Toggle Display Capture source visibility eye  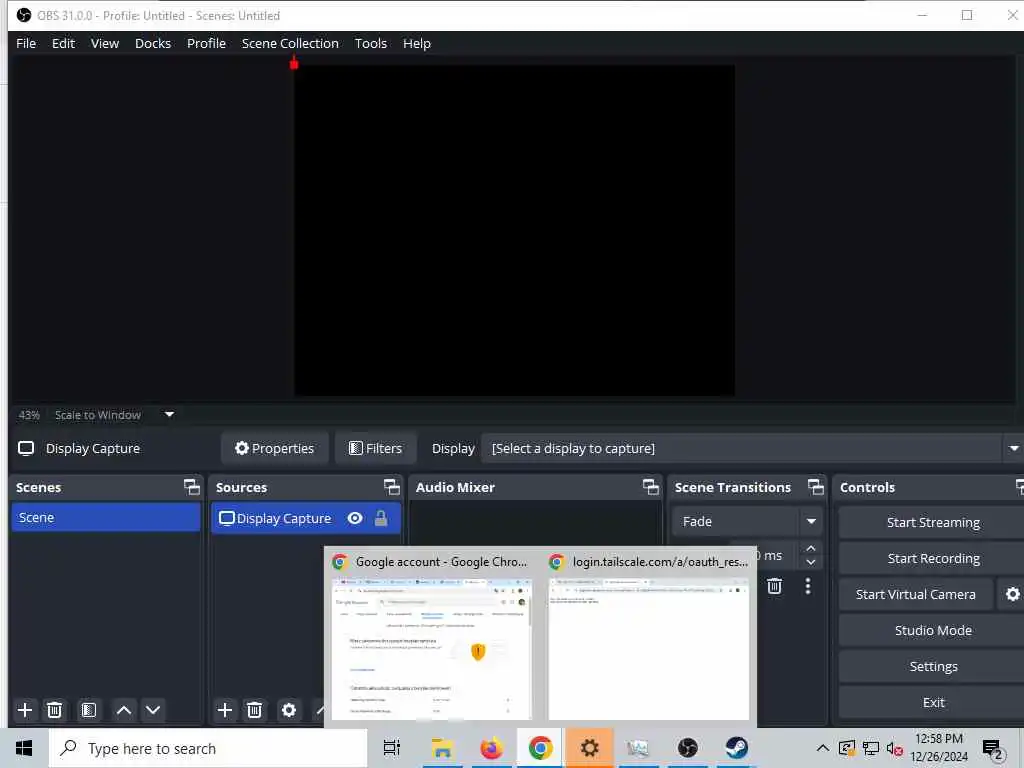pyautogui.click(x=355, y=518)
